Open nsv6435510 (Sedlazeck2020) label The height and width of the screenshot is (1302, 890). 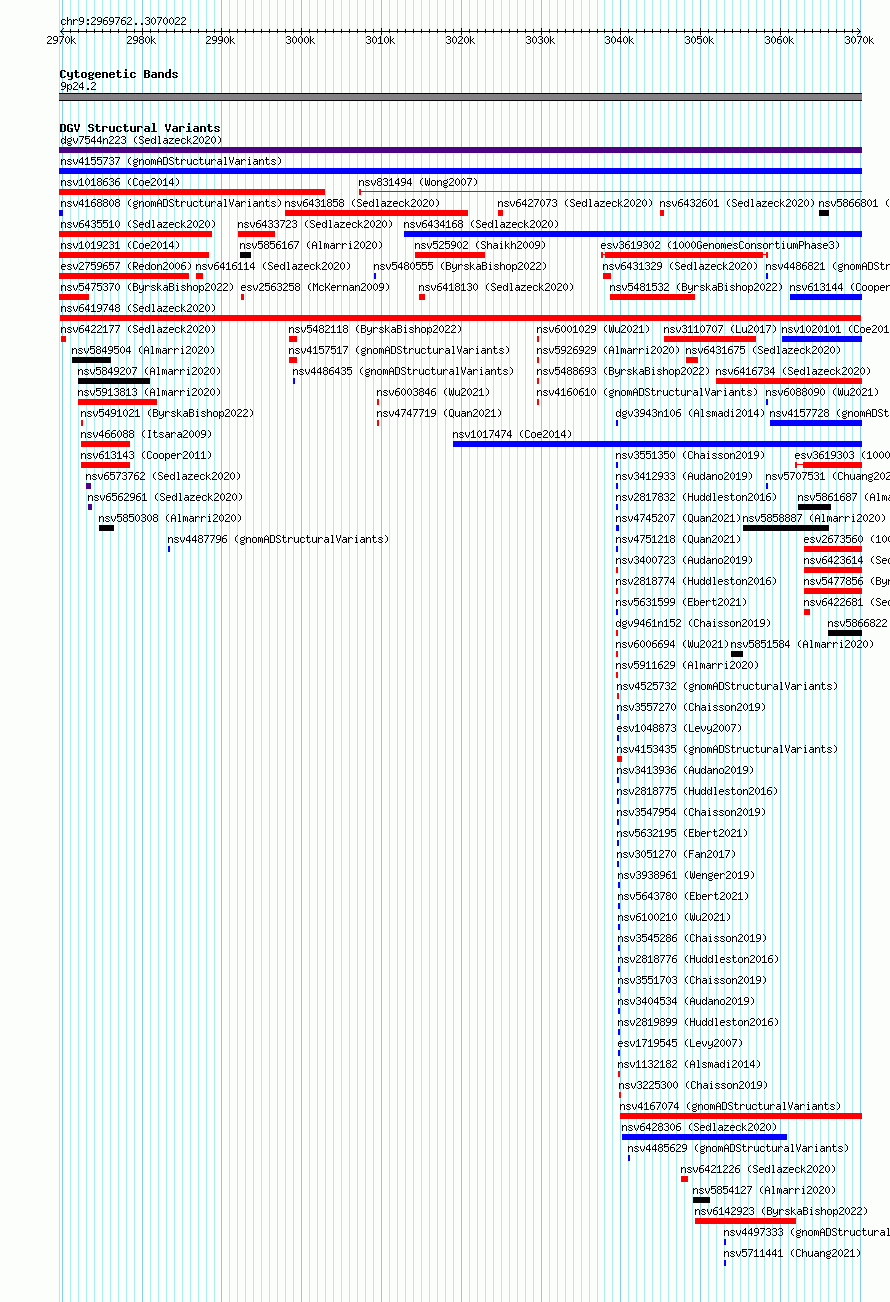[137, 224]
